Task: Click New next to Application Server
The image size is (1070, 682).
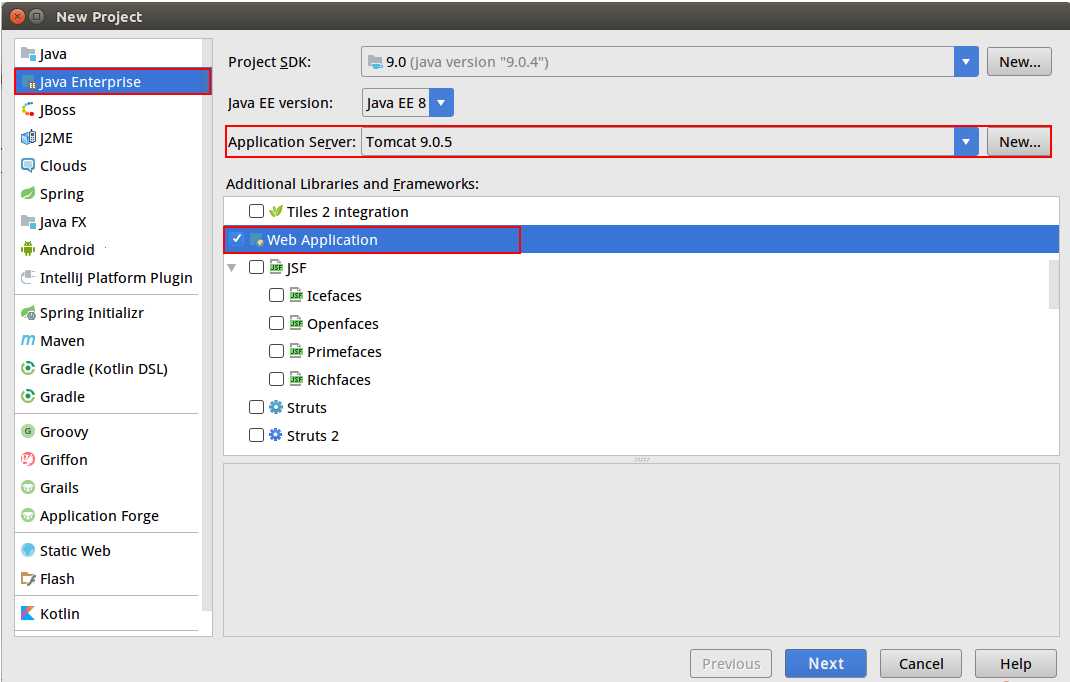Action: click(x=1019, y=141)
